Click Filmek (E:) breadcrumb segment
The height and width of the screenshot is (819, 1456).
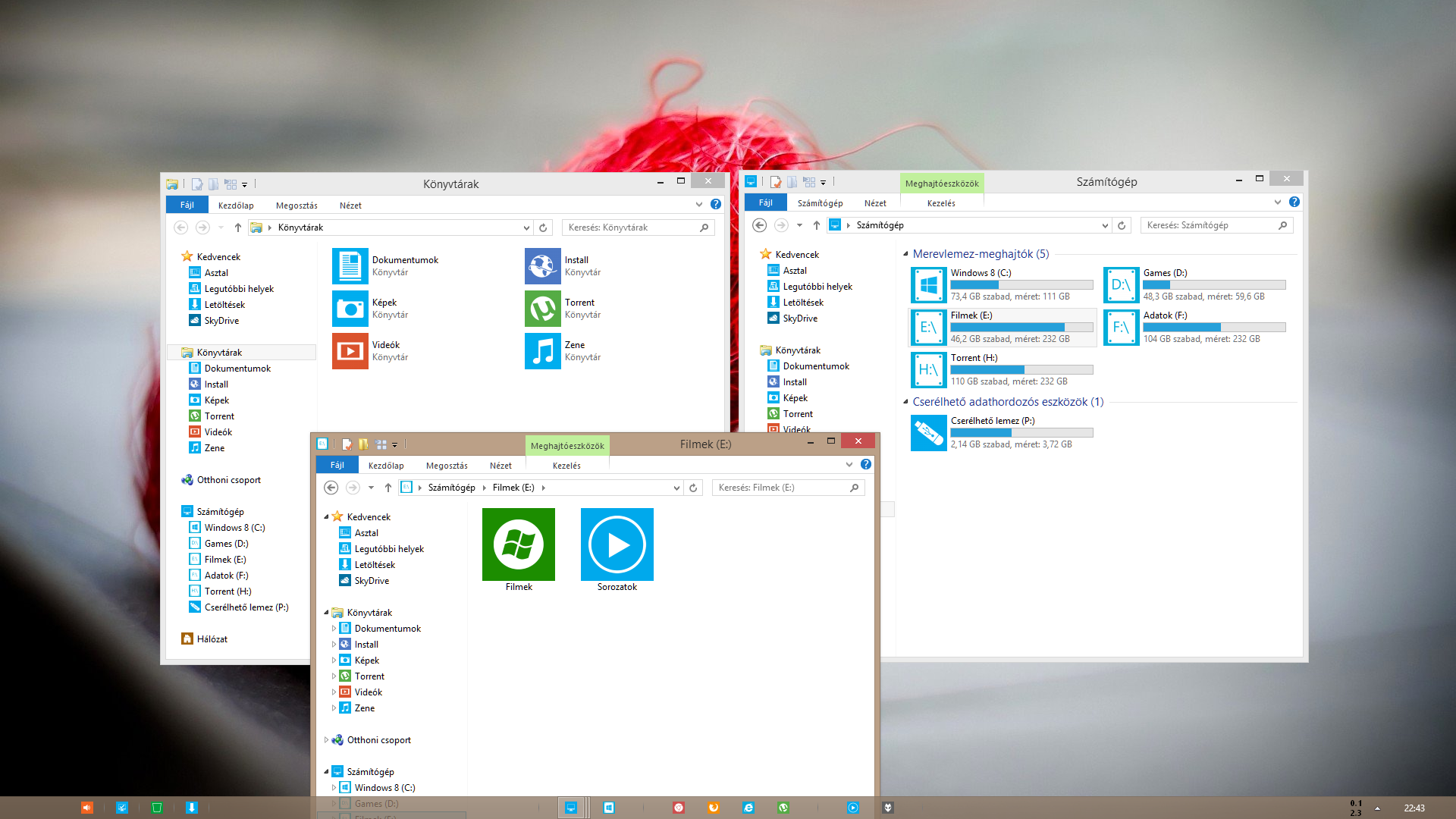click(x=513, y=488)
